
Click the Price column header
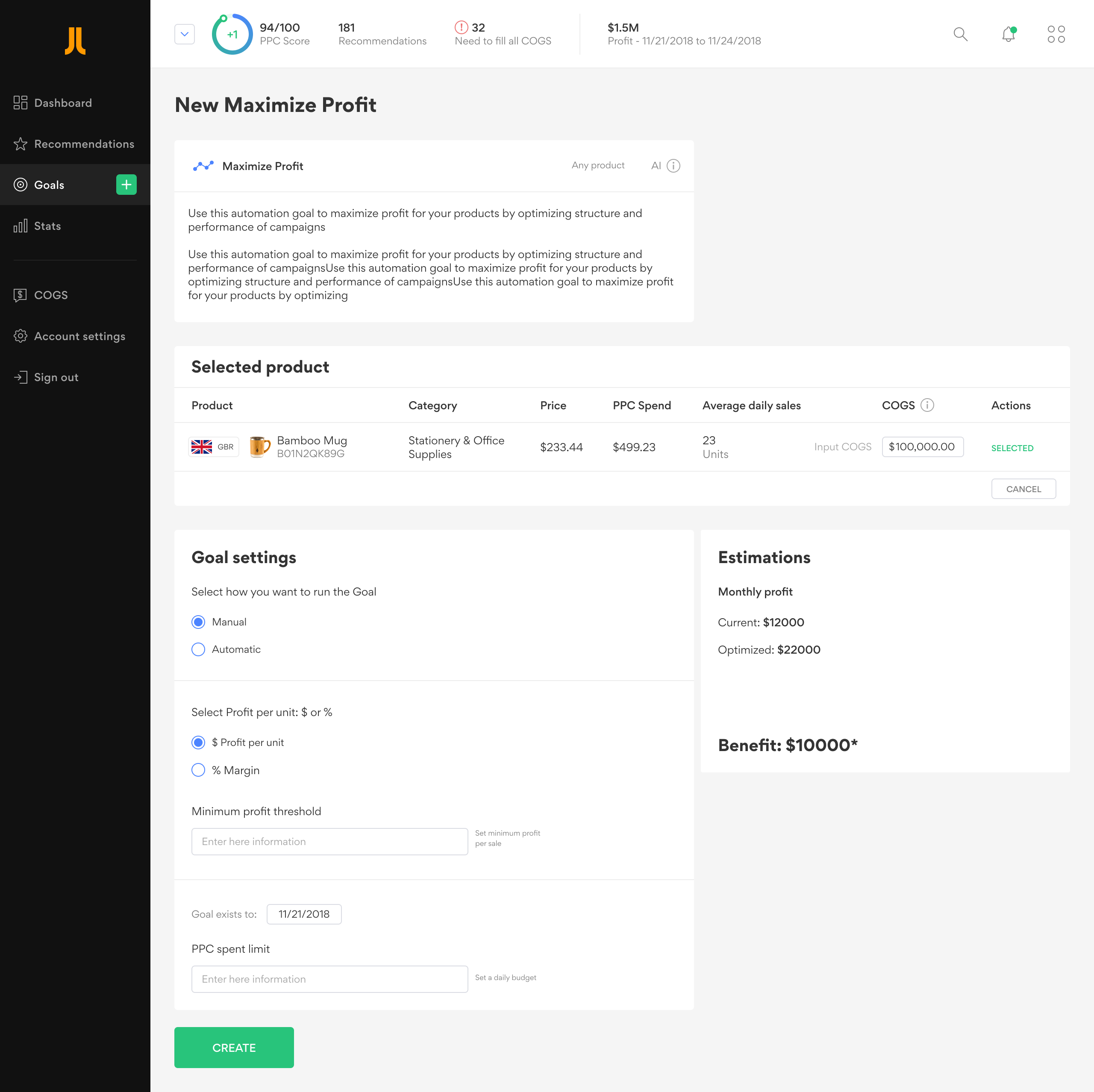(553, 405)
